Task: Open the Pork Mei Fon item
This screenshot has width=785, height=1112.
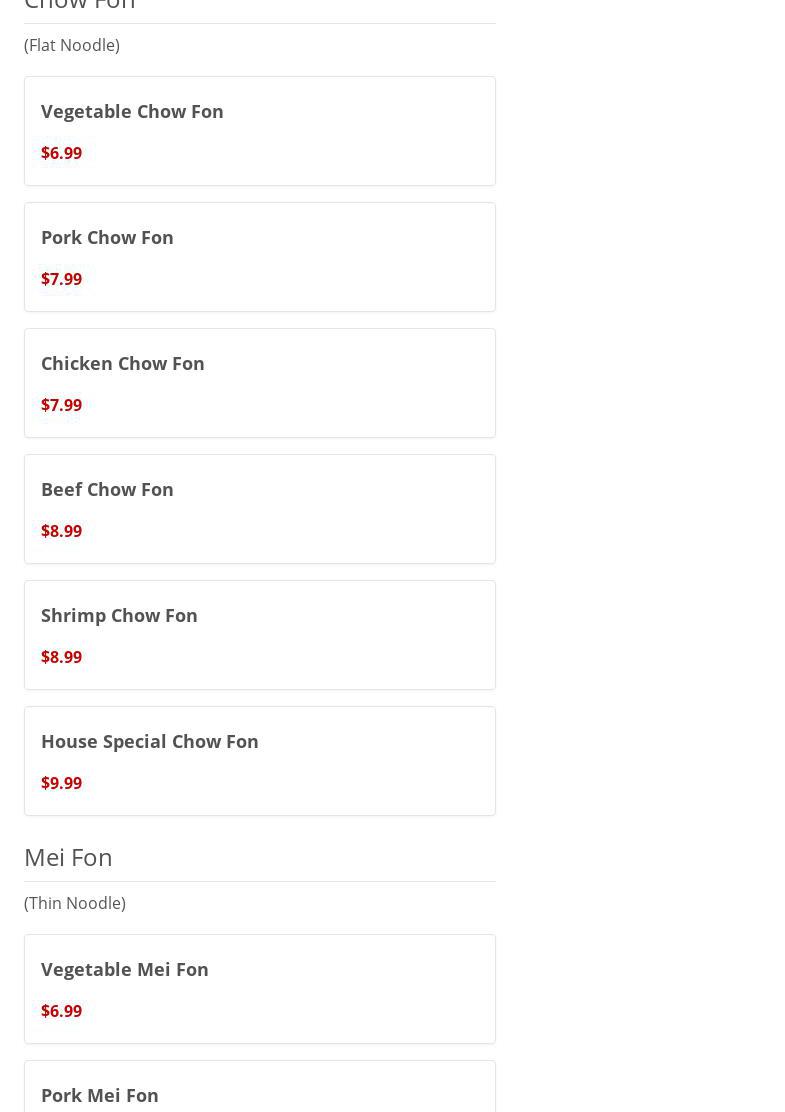Action: (99, 1095)
